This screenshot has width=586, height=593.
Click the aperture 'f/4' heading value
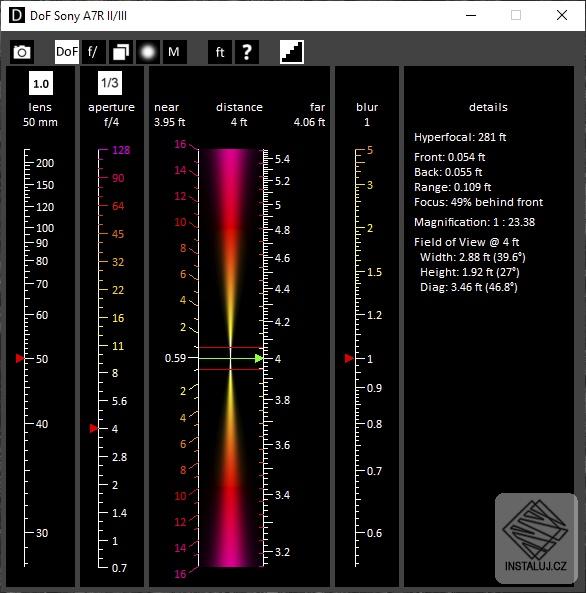[111, 122]
